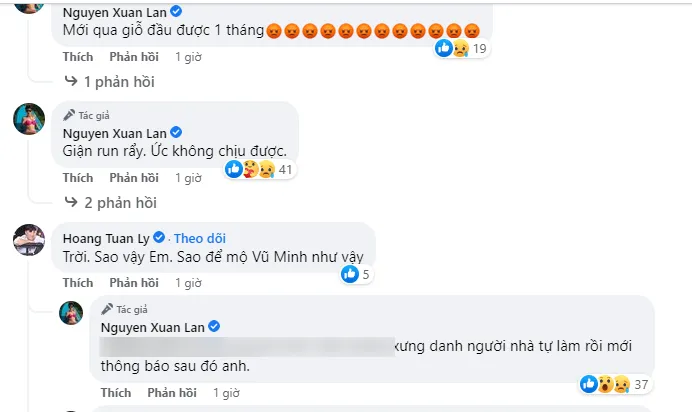This screenshot has height=412, width=692.
Task: Reply to the 'Giận run rẩy' comment
Action: click(134, 178)
